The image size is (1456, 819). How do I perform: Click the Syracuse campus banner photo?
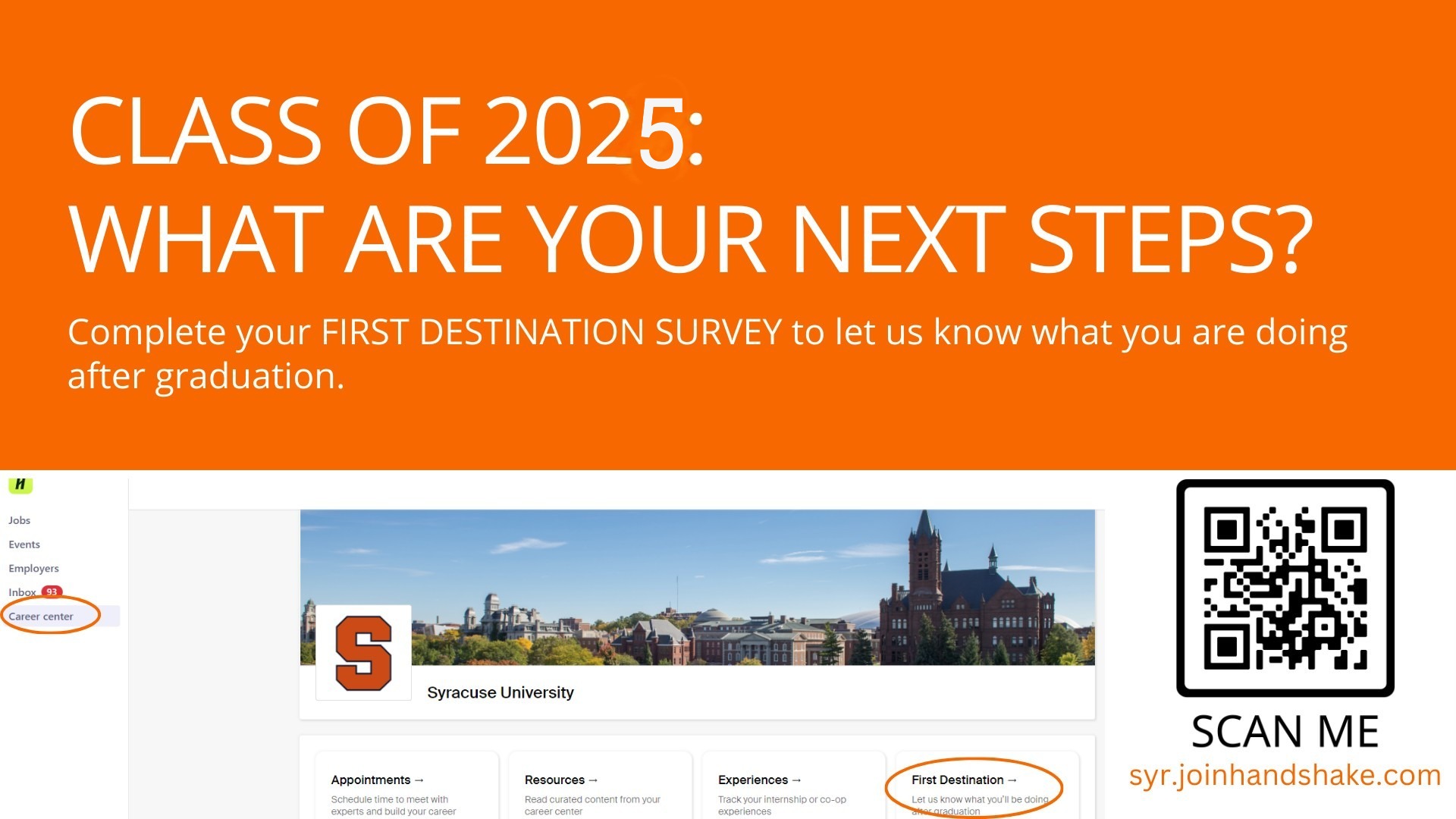(698, 587)
